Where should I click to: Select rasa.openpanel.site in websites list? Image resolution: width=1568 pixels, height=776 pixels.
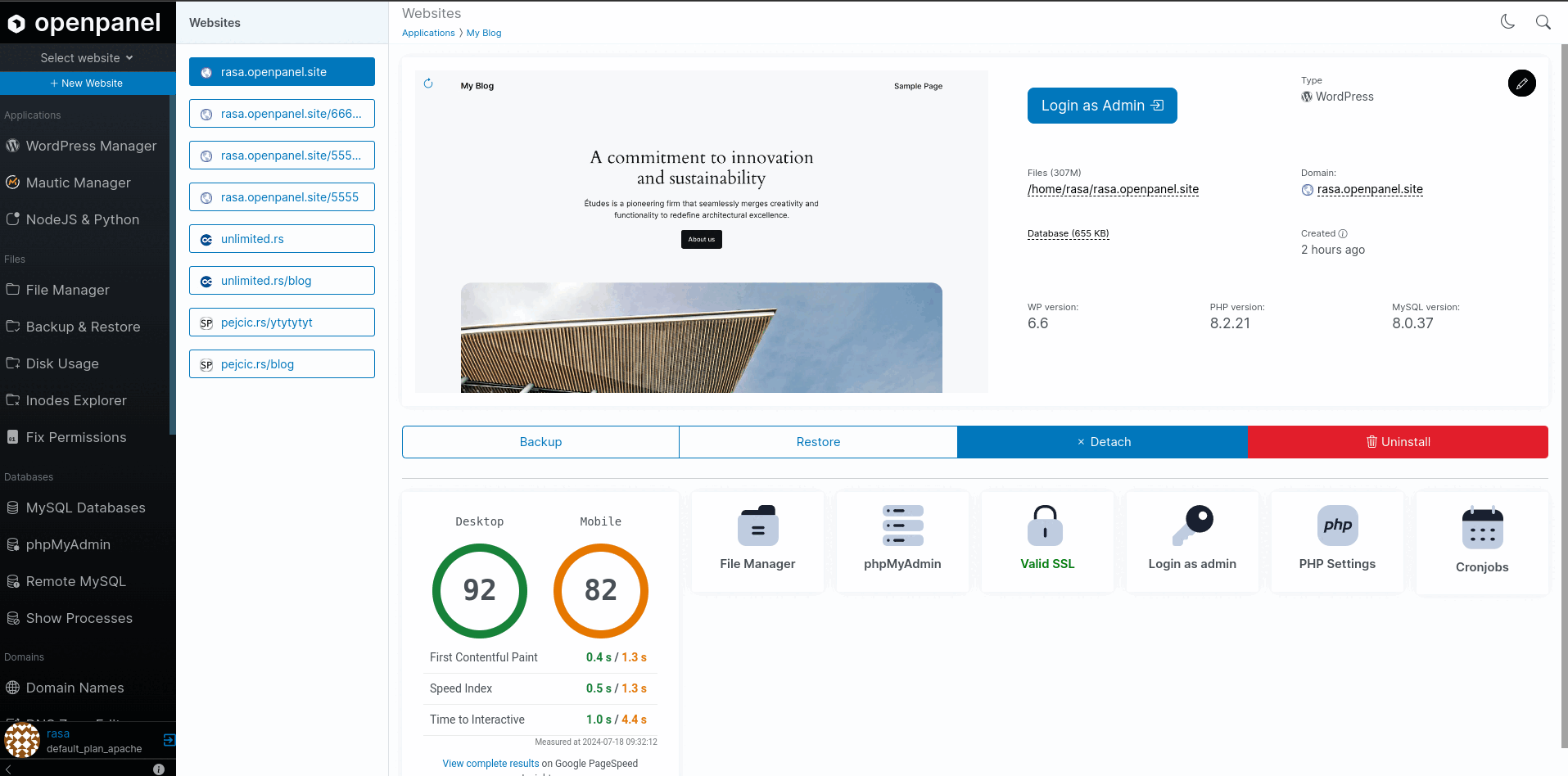(x=282, y=72)
